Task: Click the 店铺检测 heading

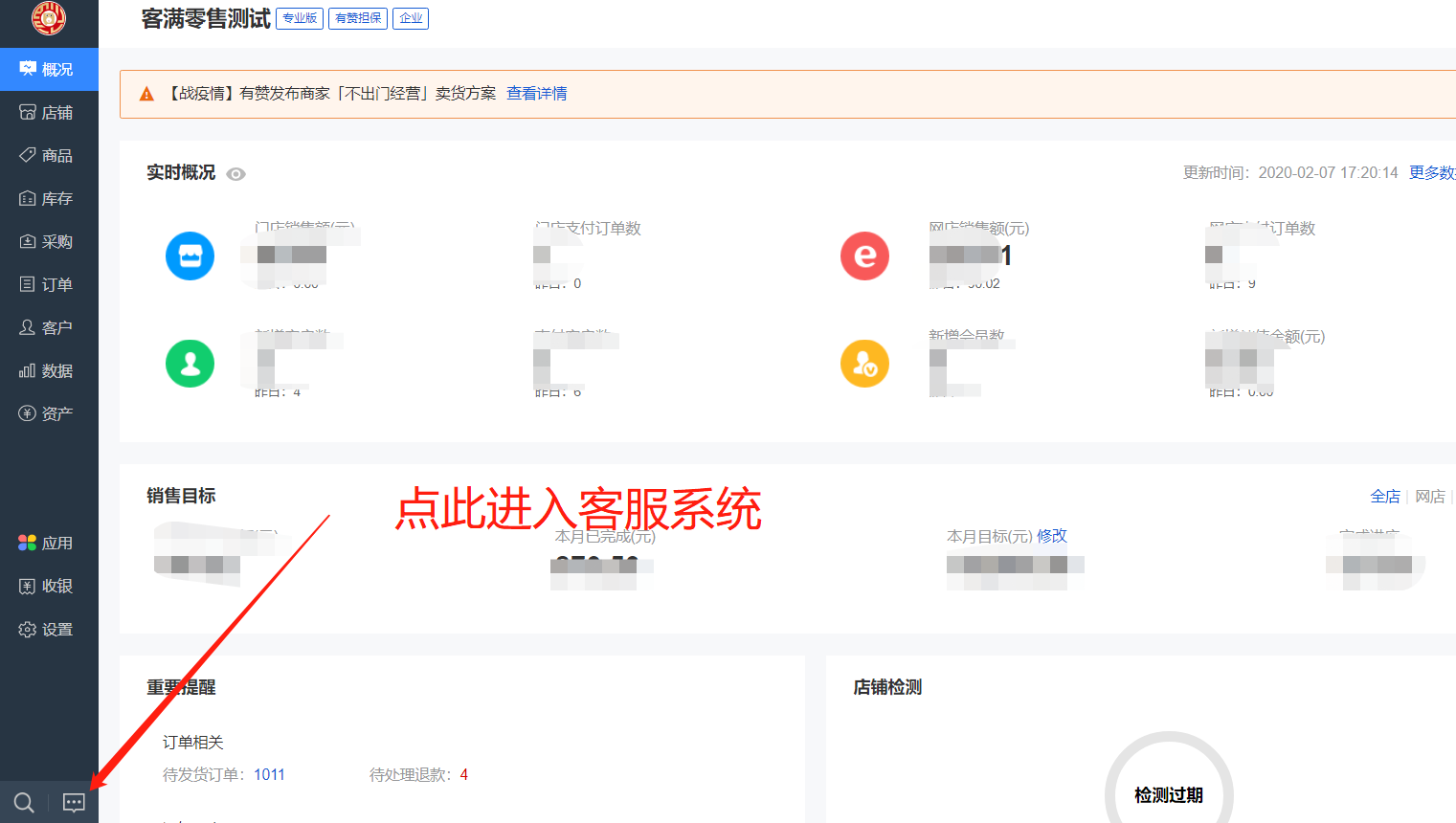Action: coord(887,687)
